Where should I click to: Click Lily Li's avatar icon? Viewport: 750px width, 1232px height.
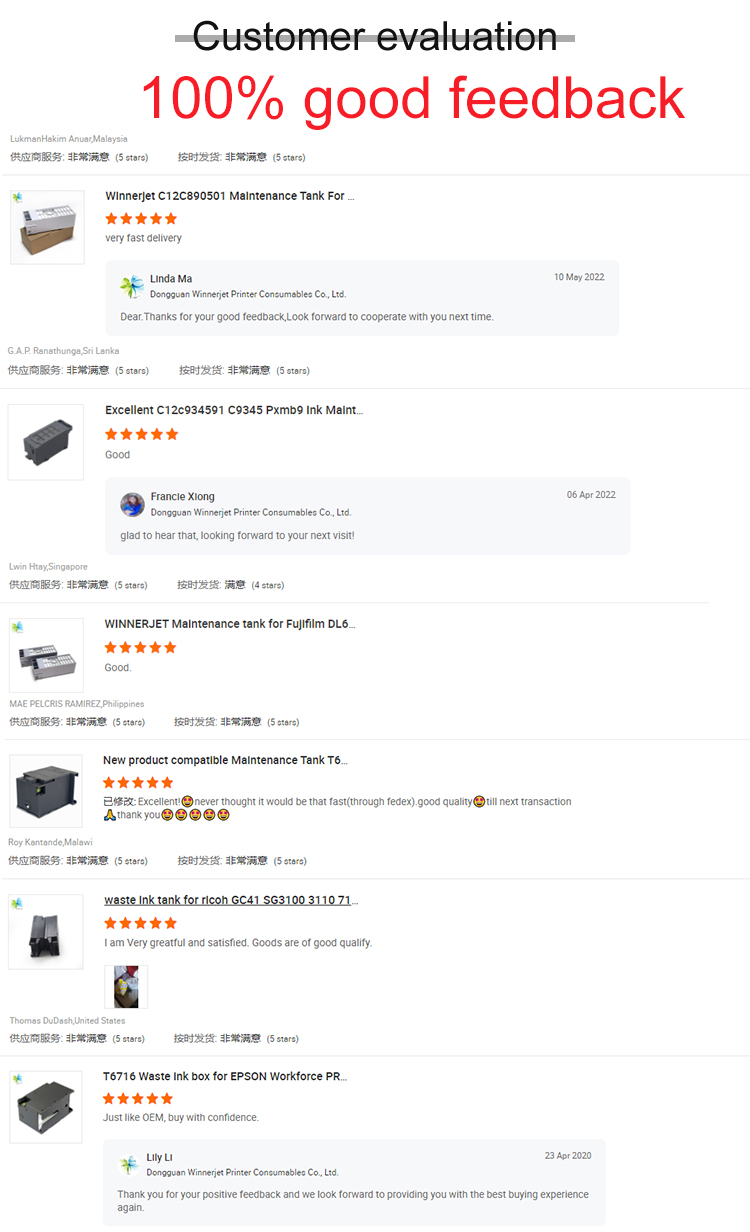[x=129, y=1165]
